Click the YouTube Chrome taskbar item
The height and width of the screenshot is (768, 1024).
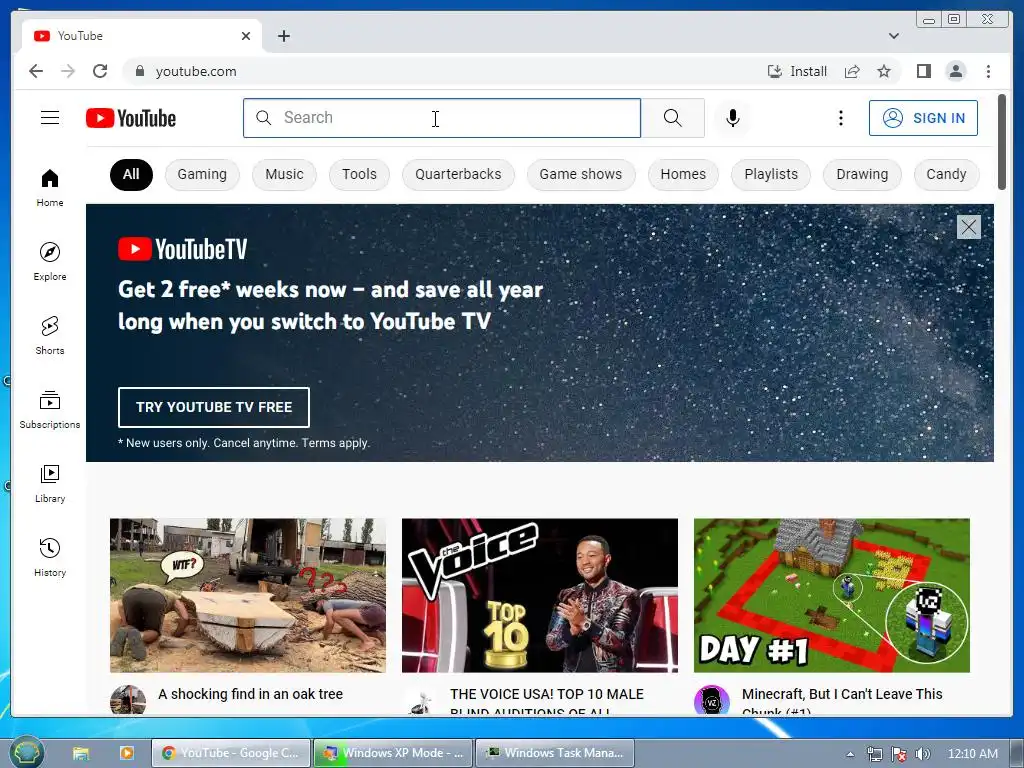tap(231, 753)
